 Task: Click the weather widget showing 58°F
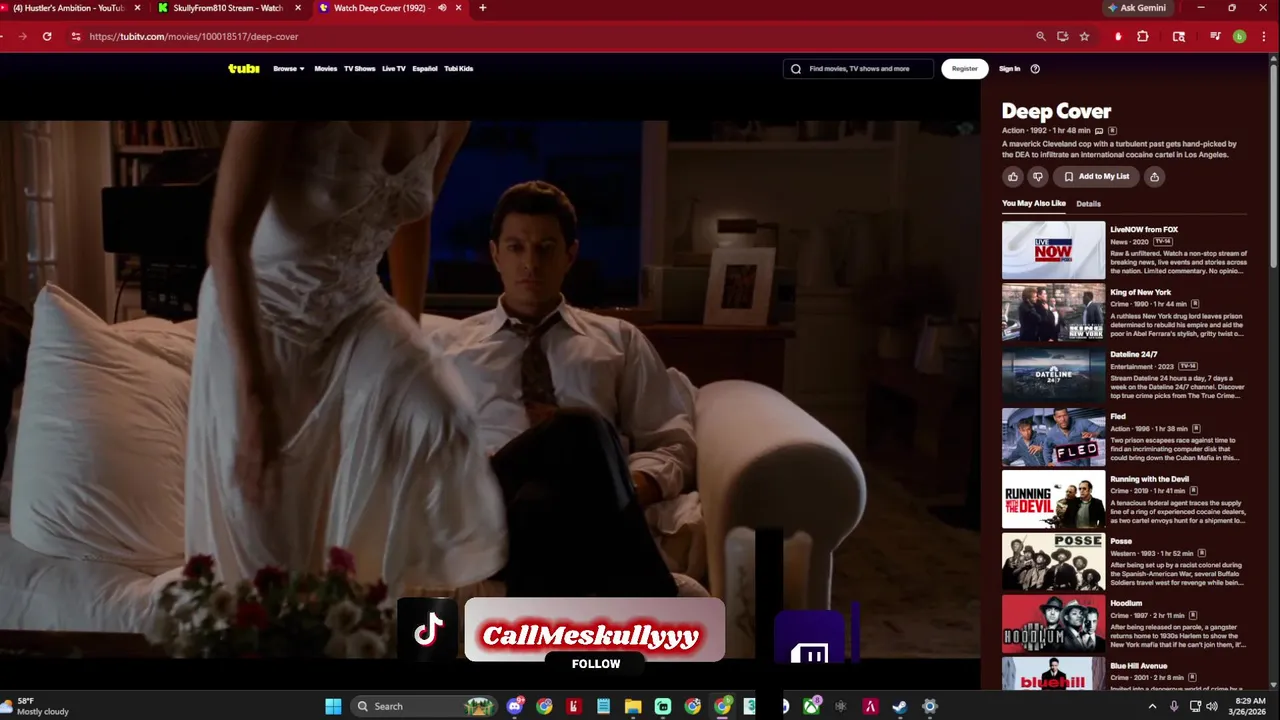35,706
